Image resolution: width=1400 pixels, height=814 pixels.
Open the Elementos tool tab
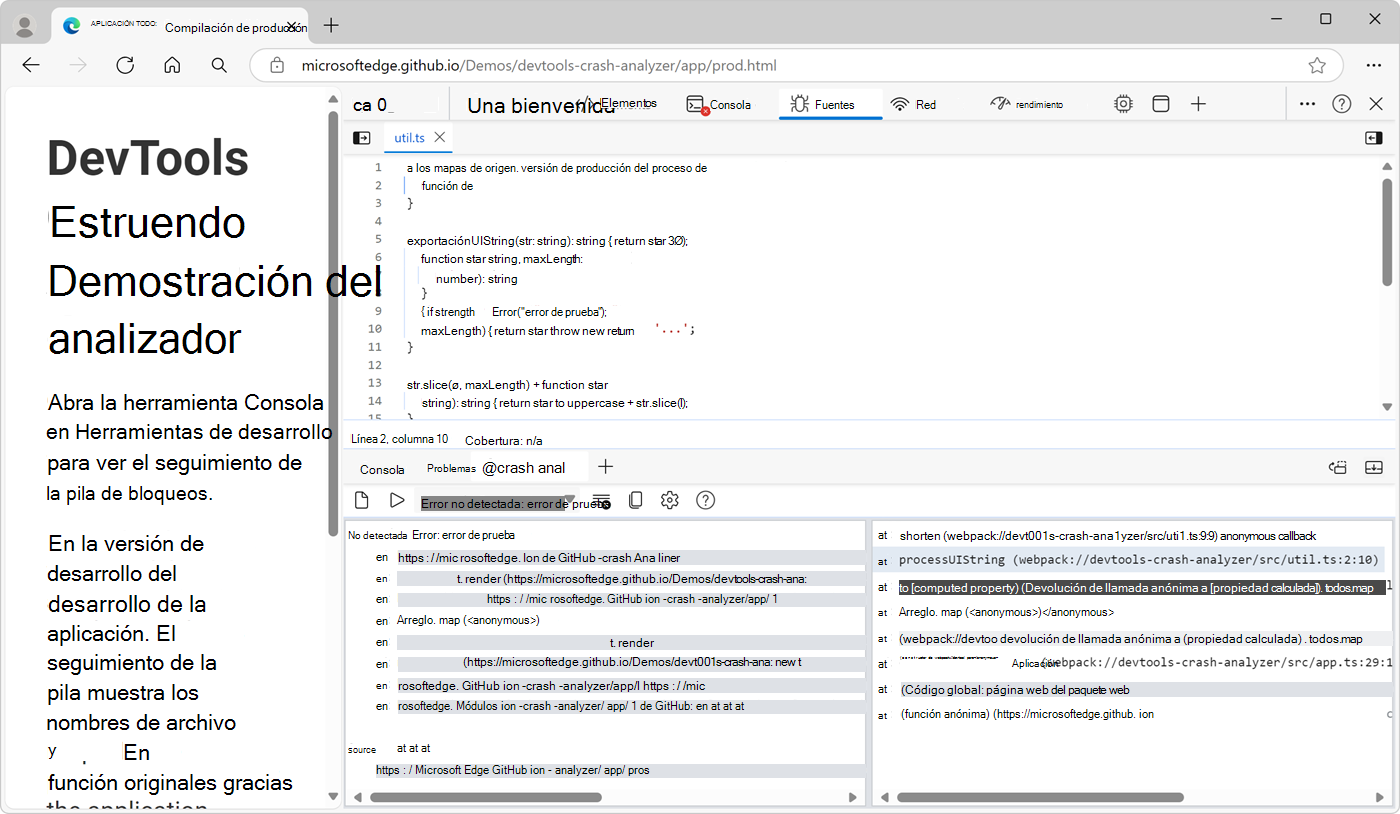(x=618, y=104)
